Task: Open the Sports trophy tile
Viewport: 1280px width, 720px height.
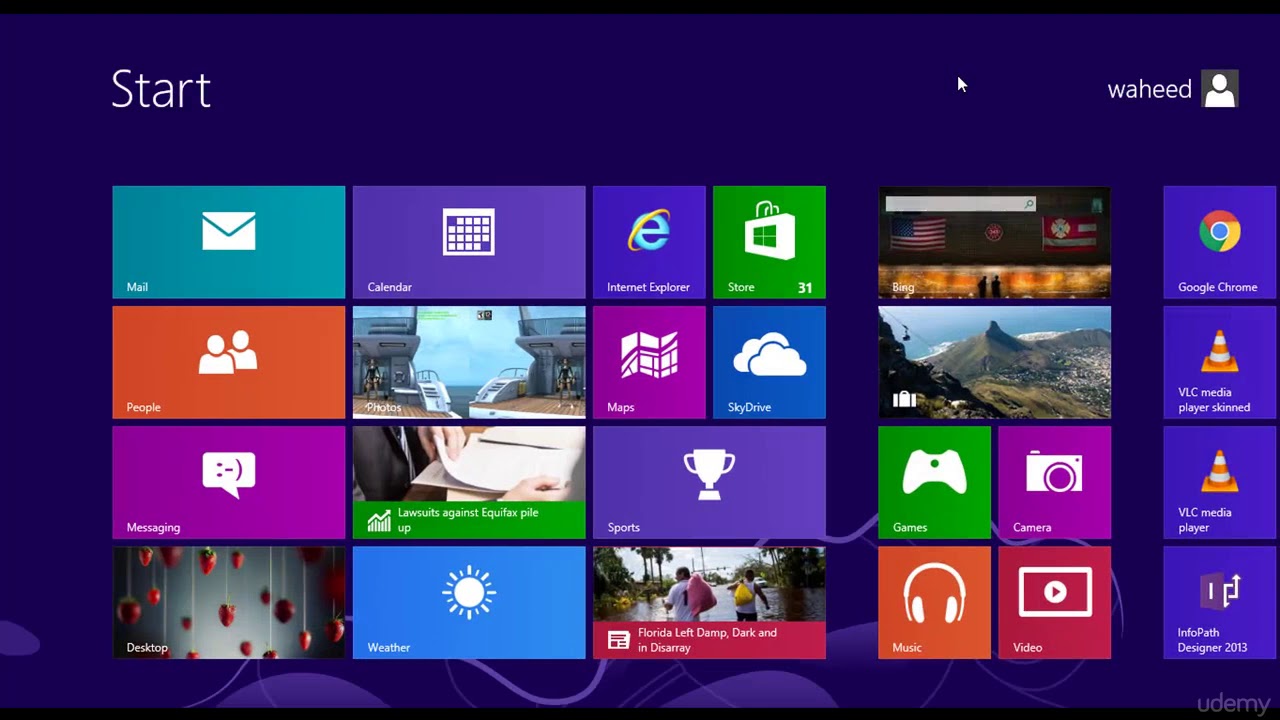Action: tap(709, 482)
